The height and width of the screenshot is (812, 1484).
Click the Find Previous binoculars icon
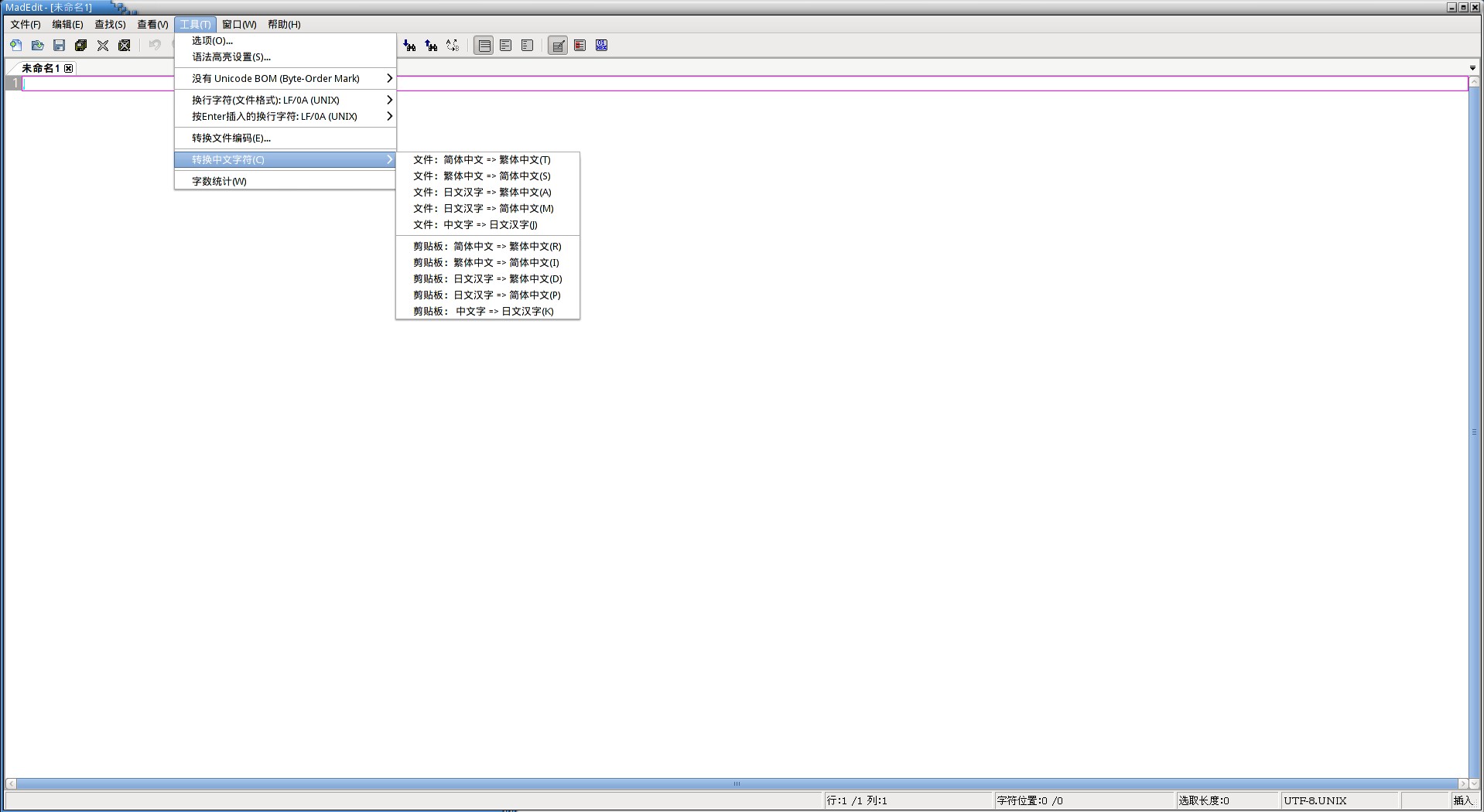pos(431,46)
